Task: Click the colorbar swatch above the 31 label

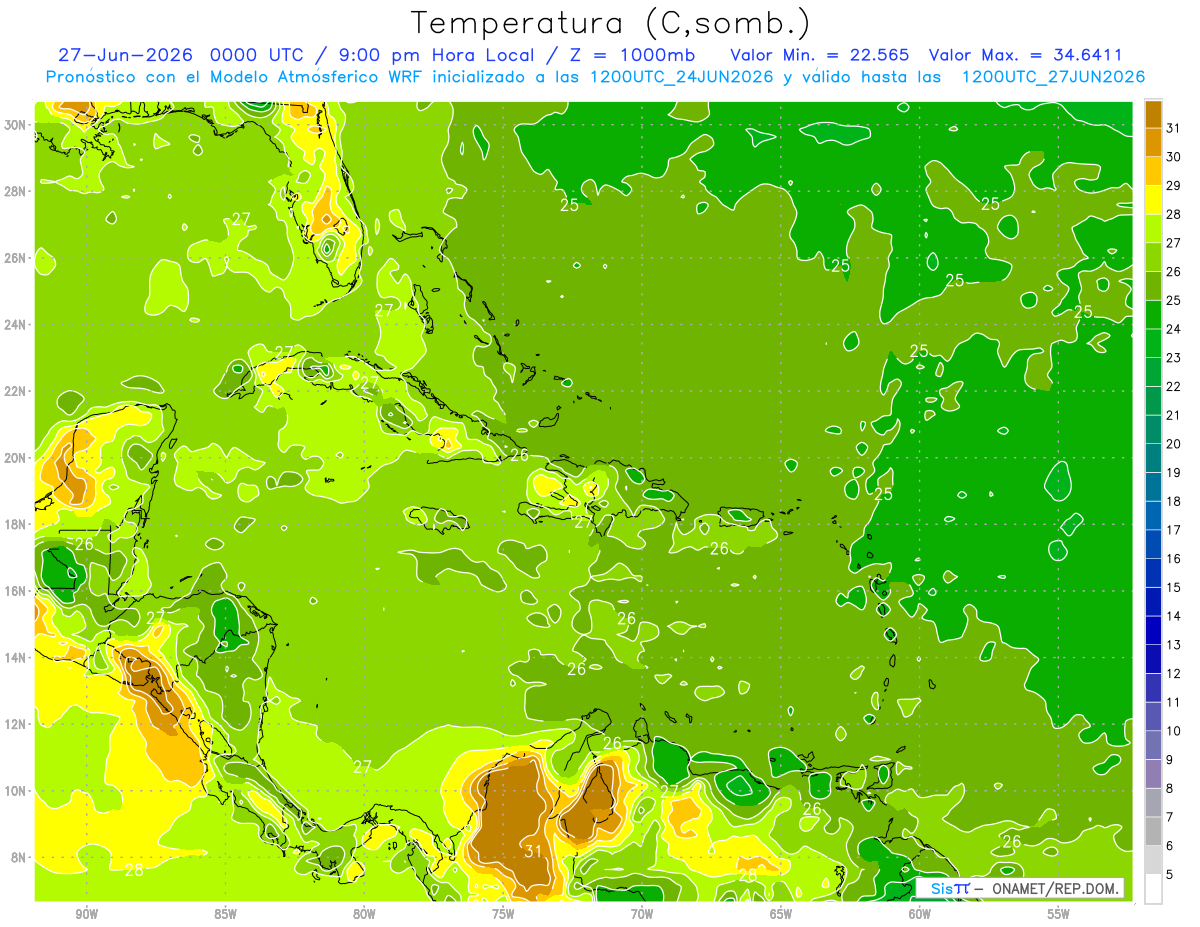Action: click(x=1153, y=114)
